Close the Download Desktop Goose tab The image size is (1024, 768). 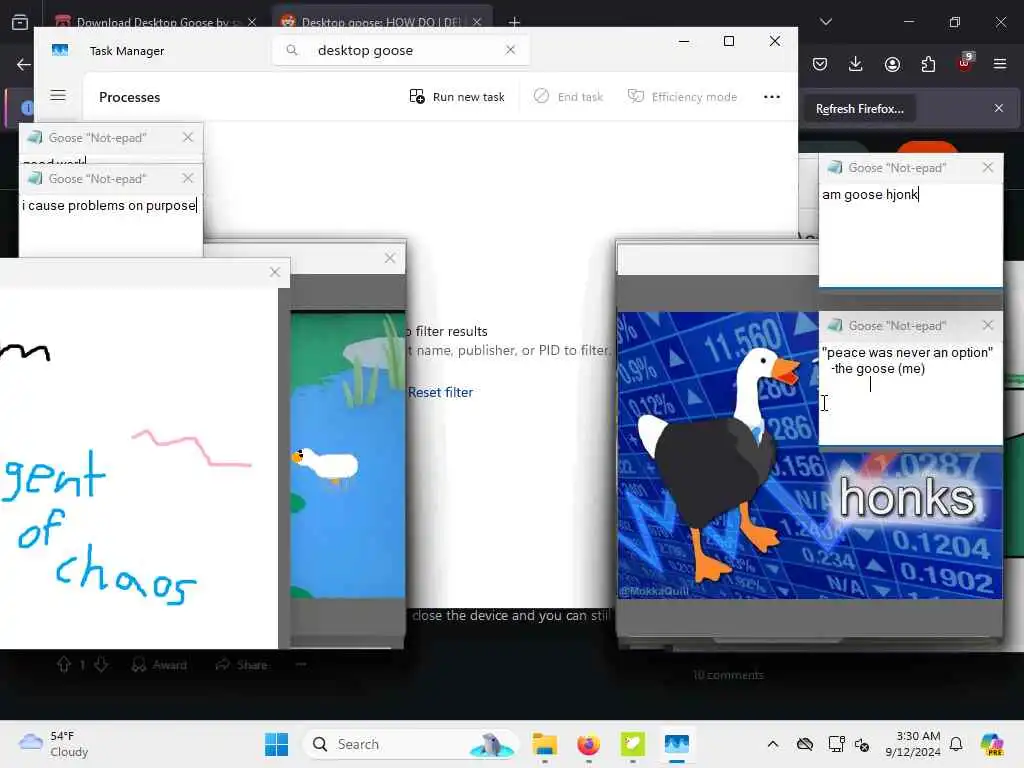[x=252, y=22]
